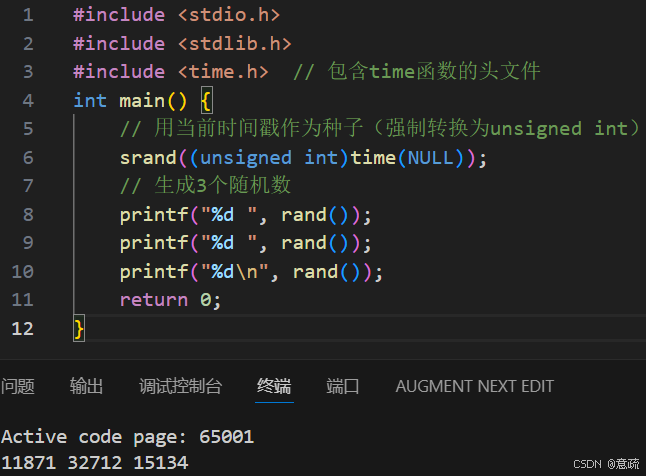The width and height of the screenshot is (646, 476).
Task: Switch to AUGMENT NEXT EDIT tab
Action: (x=475, y=386)
